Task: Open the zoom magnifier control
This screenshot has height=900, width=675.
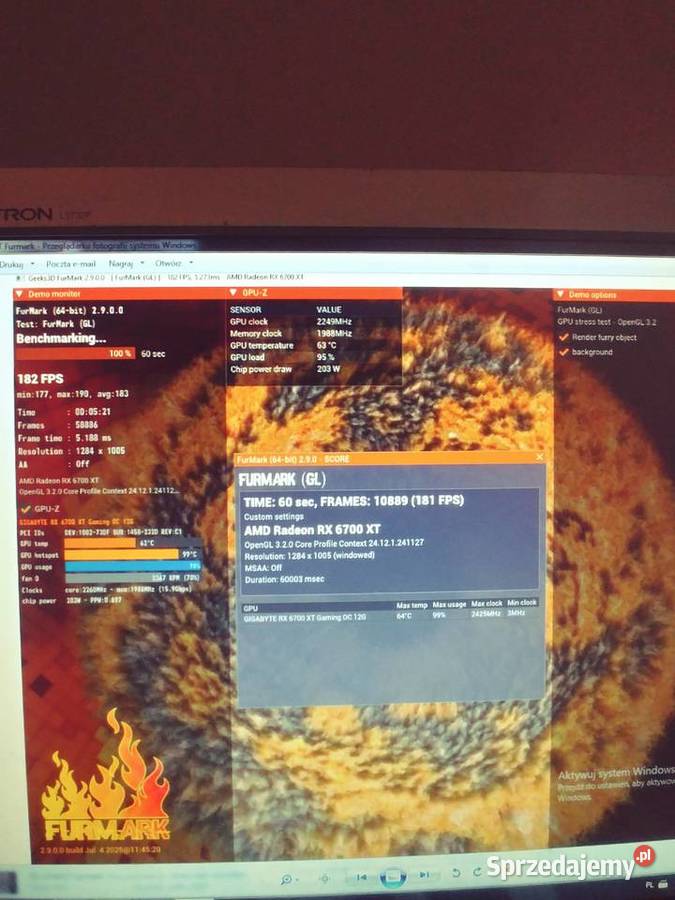Action: pos(288,877)
